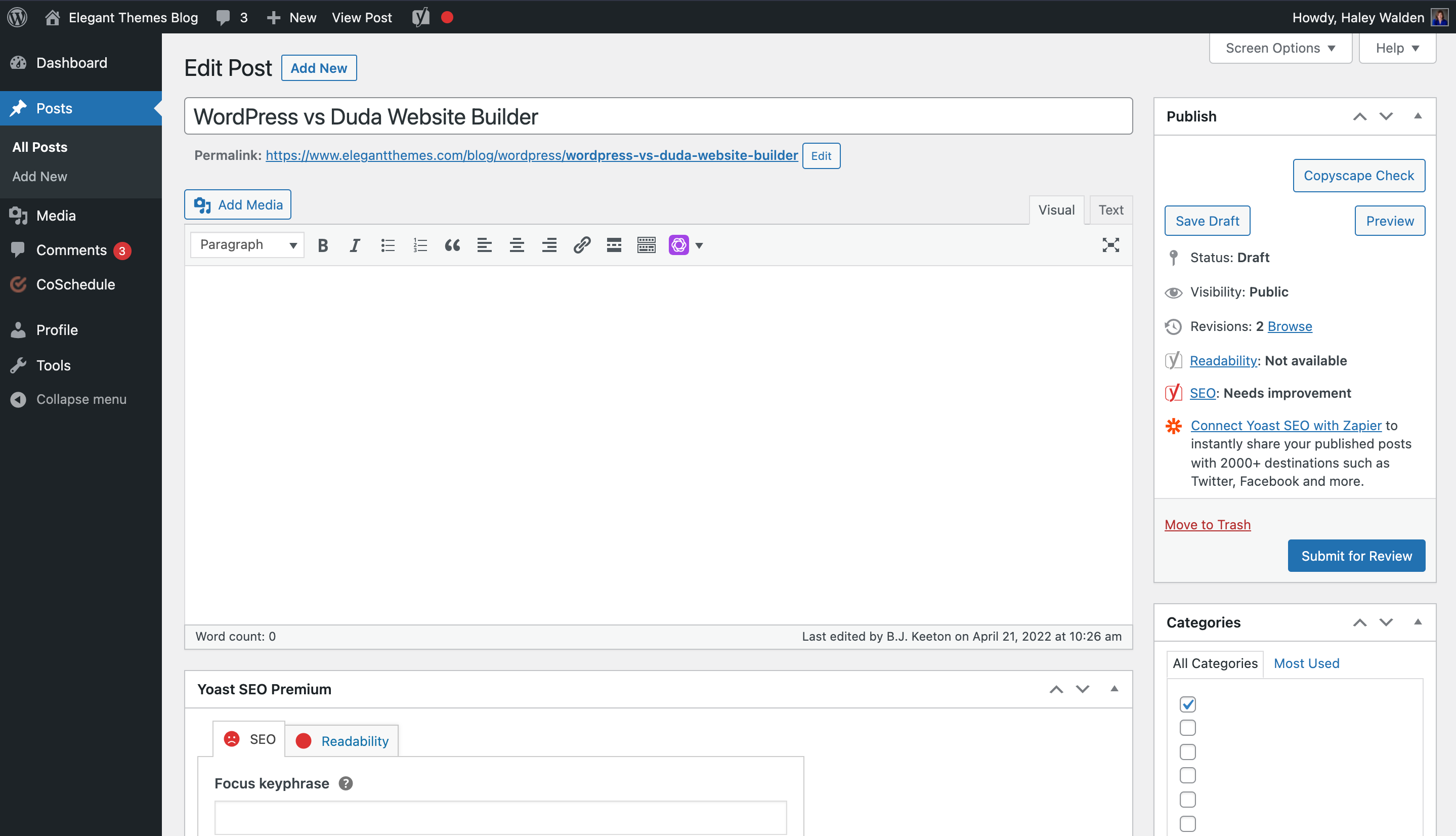Insert Read More tag
1456x836 pixels.
pos(614,245)
